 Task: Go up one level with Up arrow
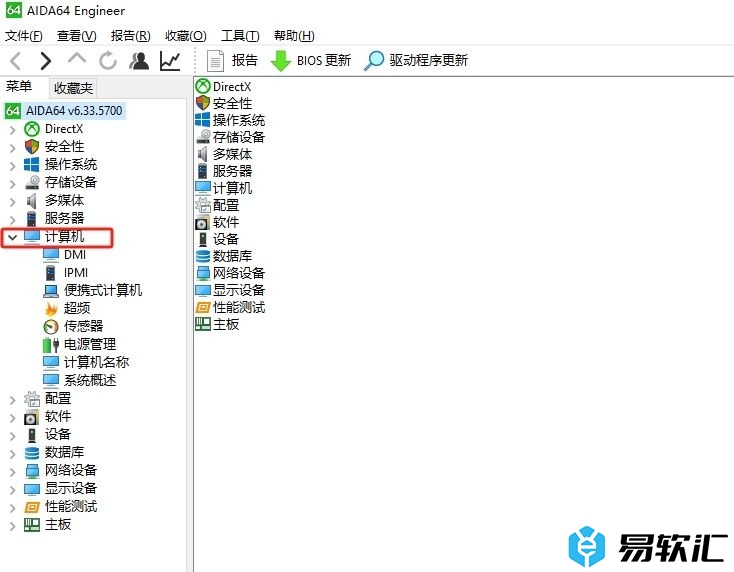pos(77,59)
